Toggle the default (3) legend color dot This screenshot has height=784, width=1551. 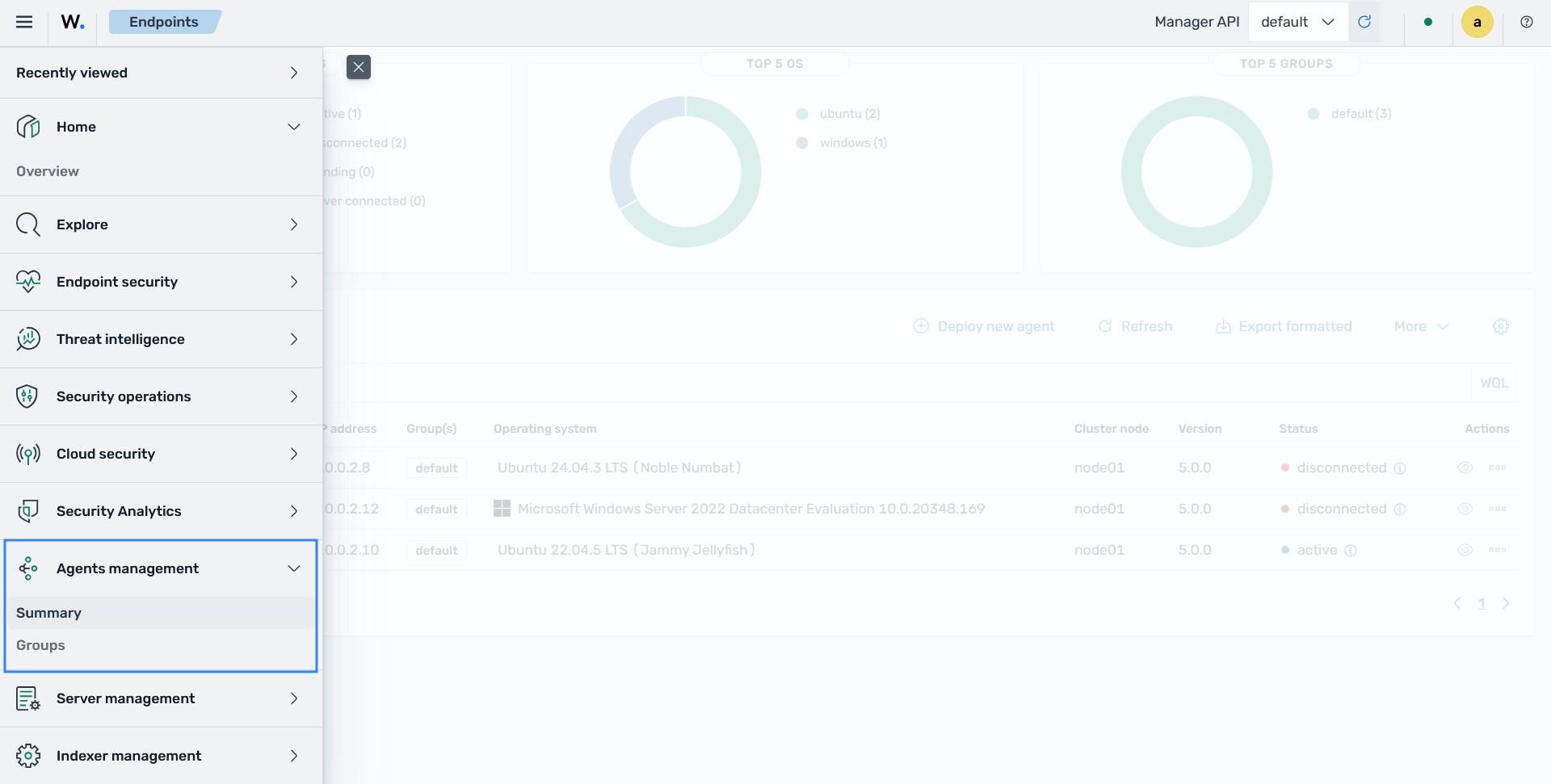(1314, 114)
